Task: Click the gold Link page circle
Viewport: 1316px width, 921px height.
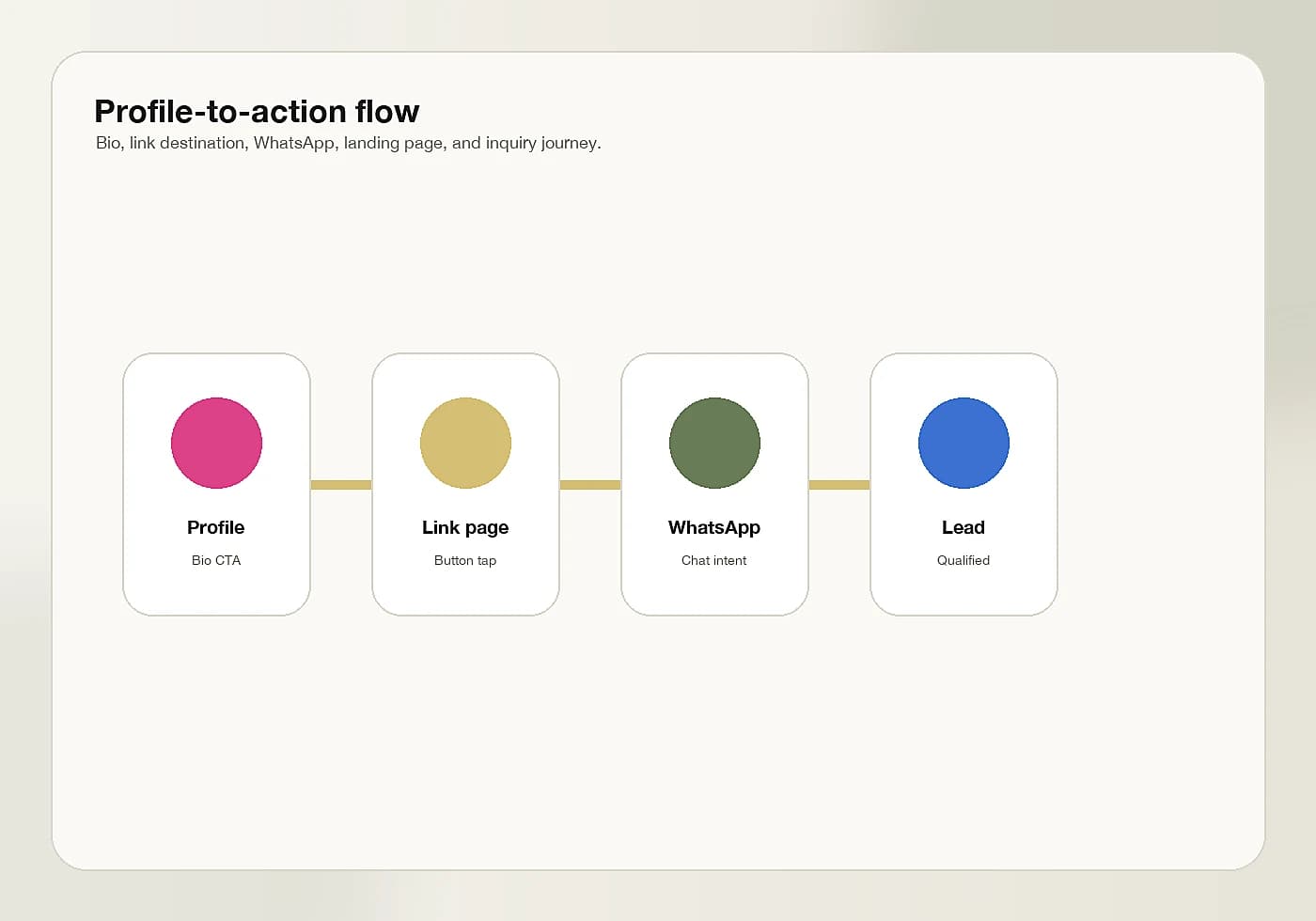Action: [x=465, y=443]
